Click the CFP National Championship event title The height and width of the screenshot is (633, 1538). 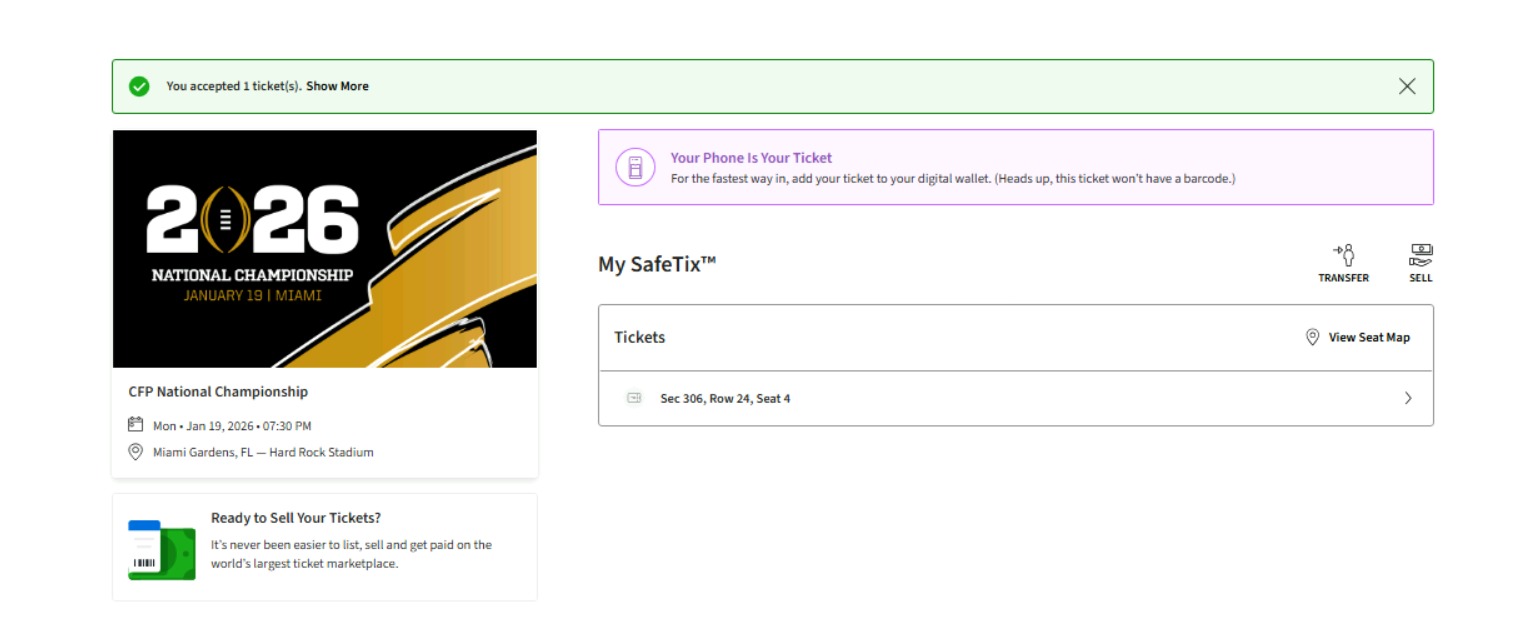point(218,392)
